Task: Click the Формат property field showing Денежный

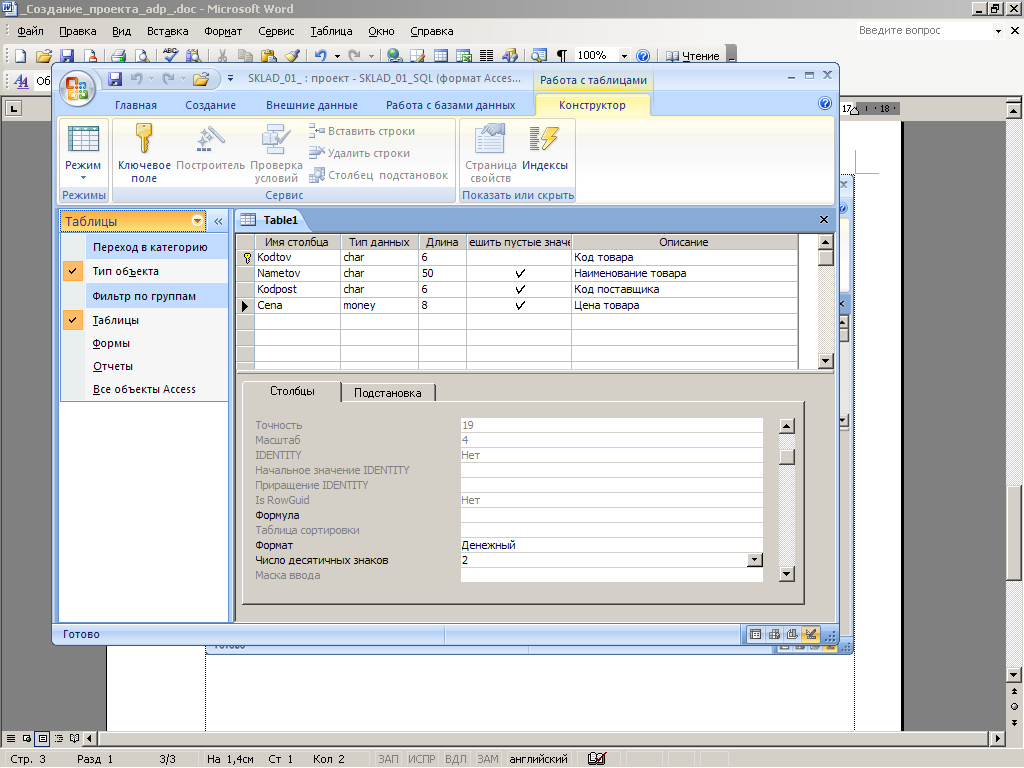Action: (611, 545)
